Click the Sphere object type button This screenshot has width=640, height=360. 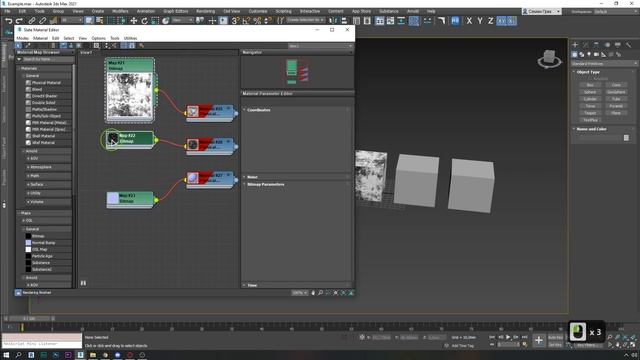coord(590,92)
